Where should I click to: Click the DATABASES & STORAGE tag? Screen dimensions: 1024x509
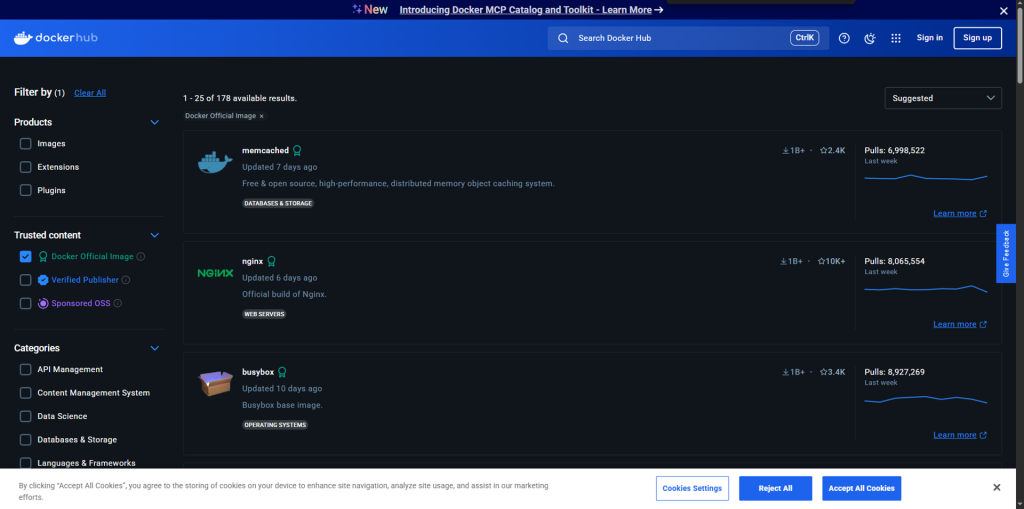click(278, 203)
